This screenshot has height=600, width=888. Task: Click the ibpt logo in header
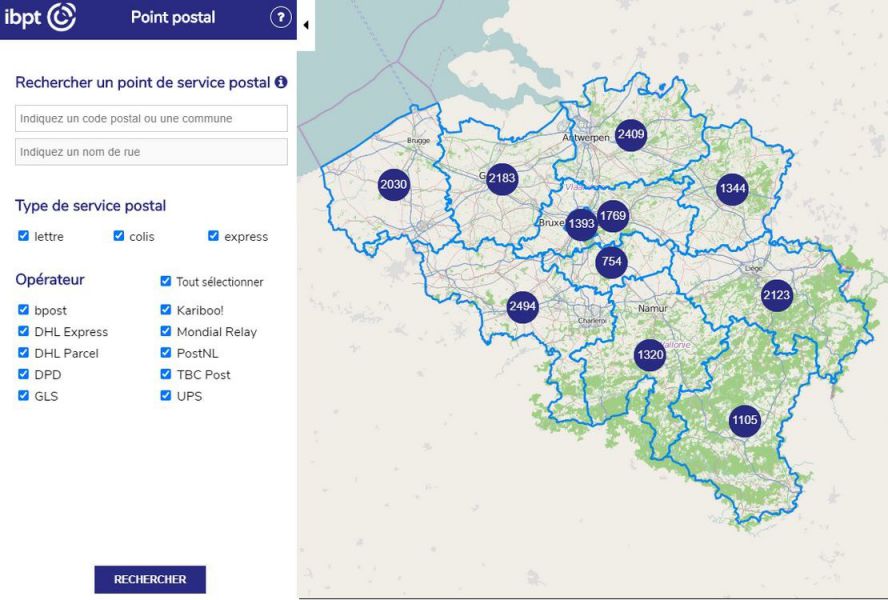(41, 18)
